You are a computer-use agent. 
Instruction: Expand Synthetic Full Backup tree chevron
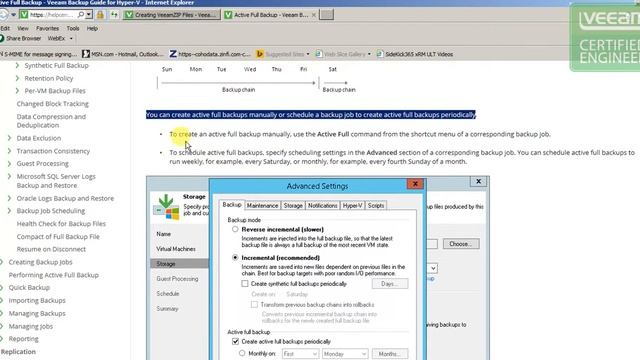(17, 65)
